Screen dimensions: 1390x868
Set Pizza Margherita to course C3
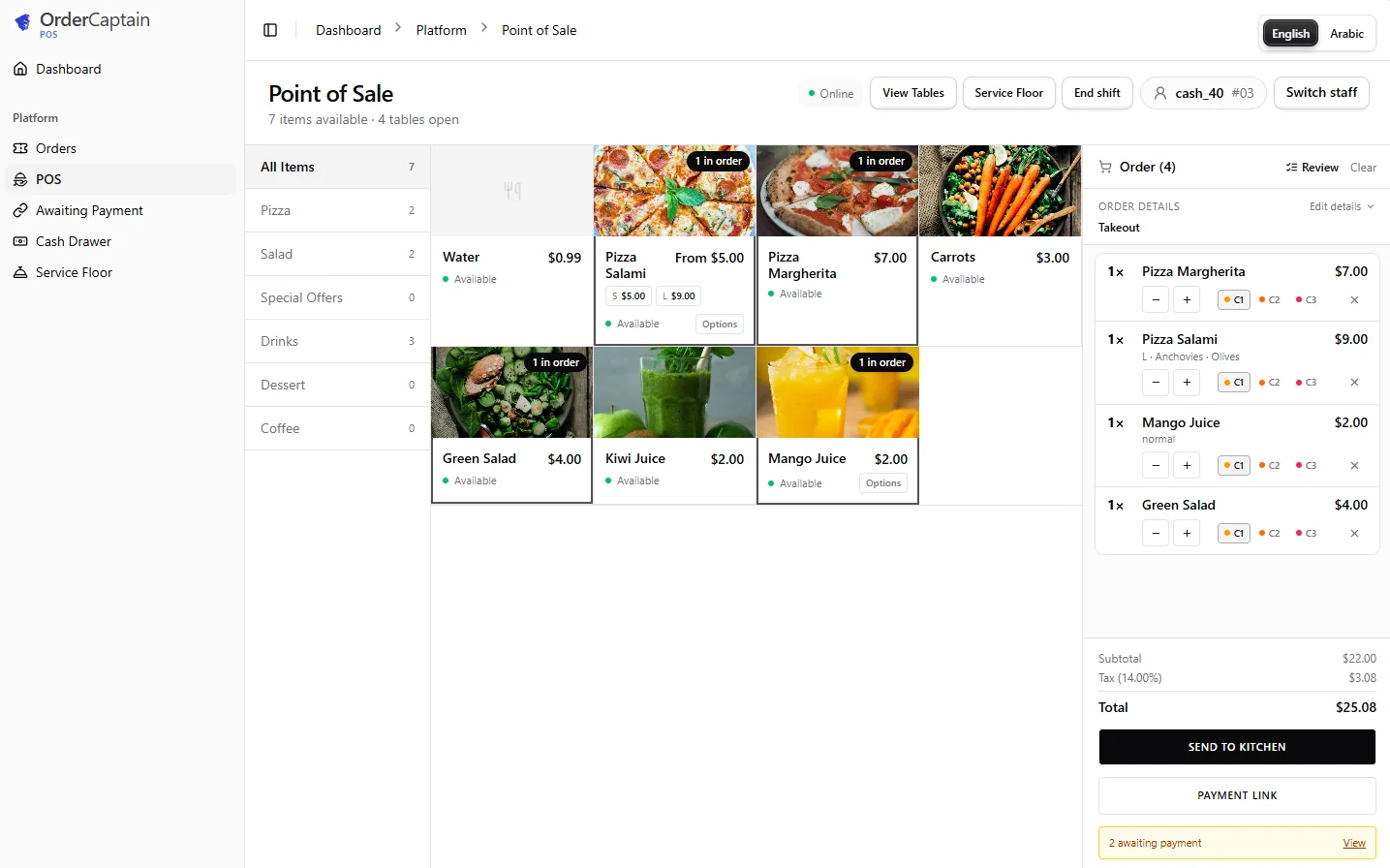1306,300
